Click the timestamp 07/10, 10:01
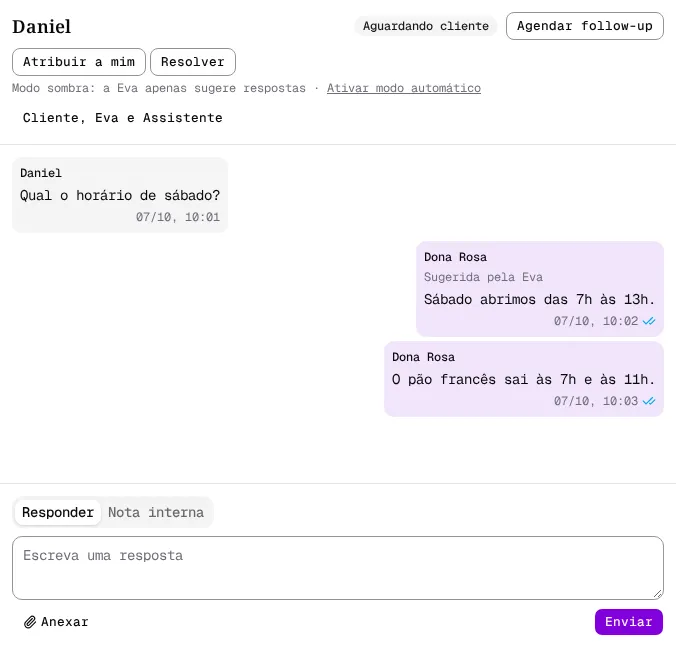Screen dimensions: 676x648 pos(178,217)
